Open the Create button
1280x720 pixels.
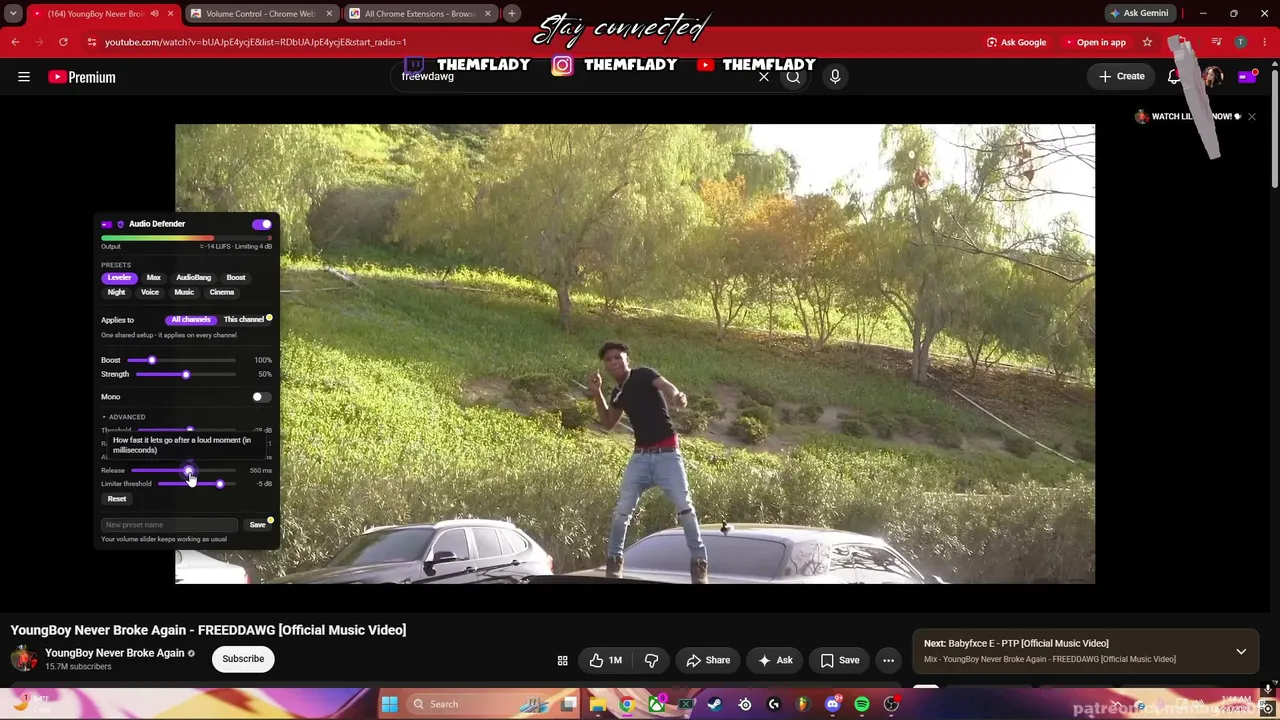click(1121, 77)
